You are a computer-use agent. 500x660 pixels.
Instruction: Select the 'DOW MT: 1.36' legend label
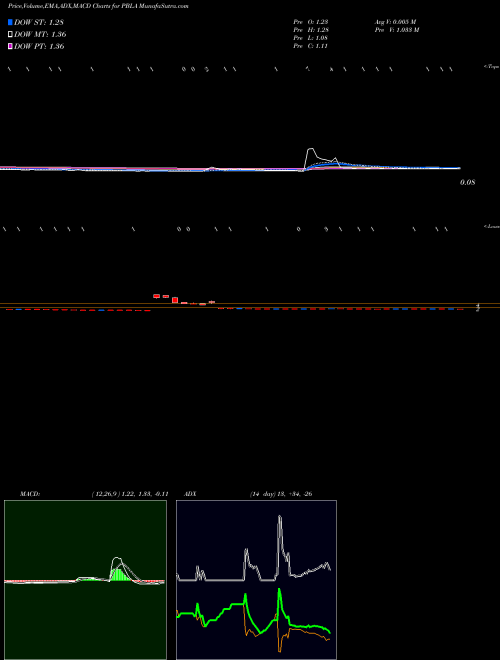pyautogui.click(x=40, y=34)
